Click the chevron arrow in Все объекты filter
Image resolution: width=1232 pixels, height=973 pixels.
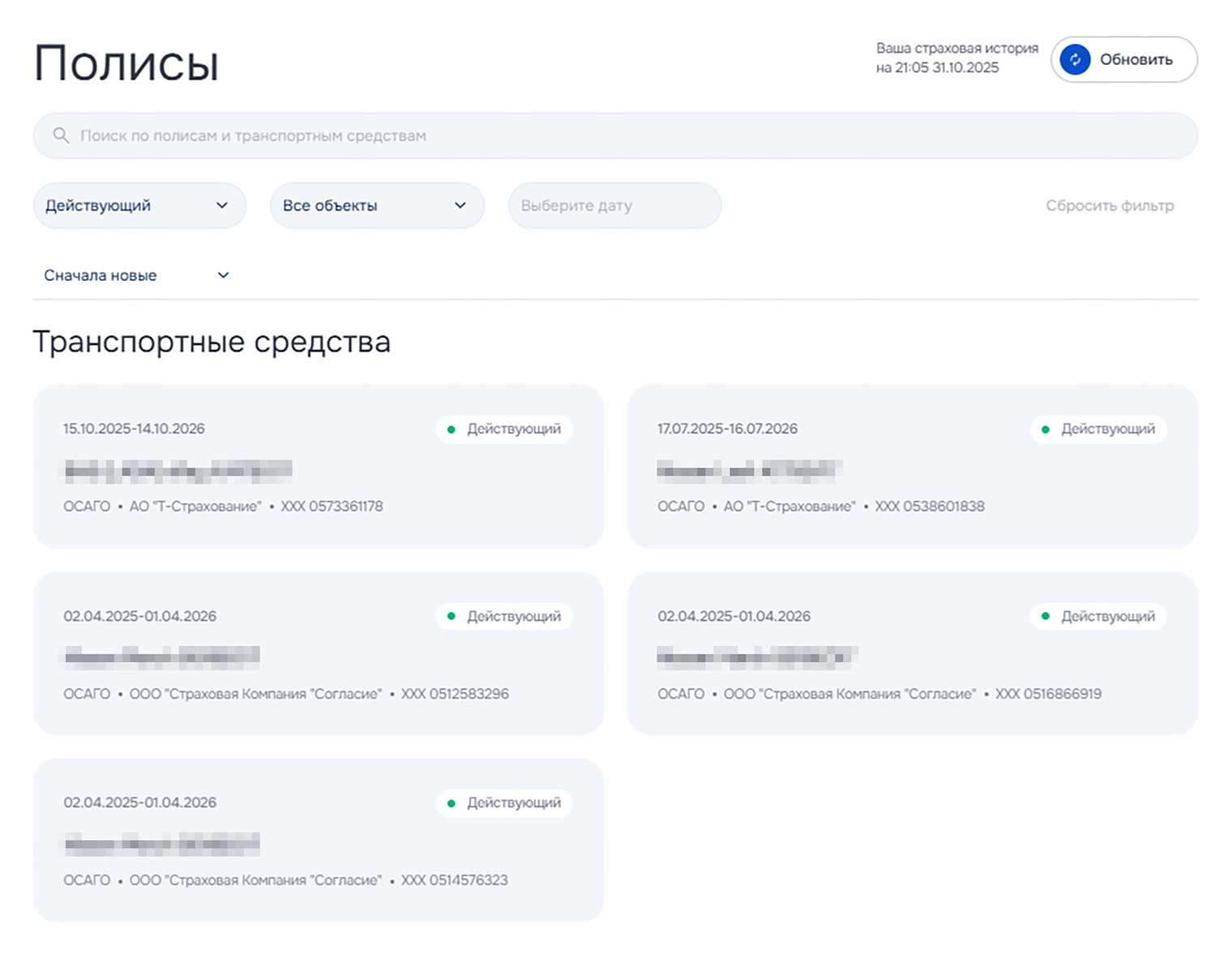click(x=460, y=206)
